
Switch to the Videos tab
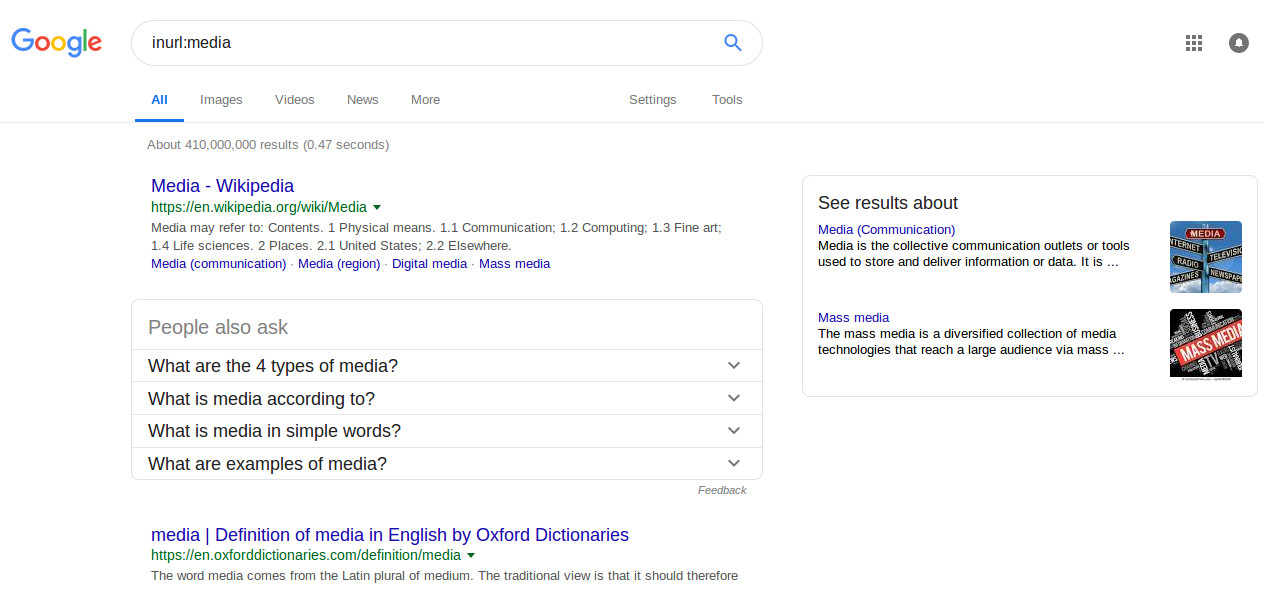[x=295, y=100]
